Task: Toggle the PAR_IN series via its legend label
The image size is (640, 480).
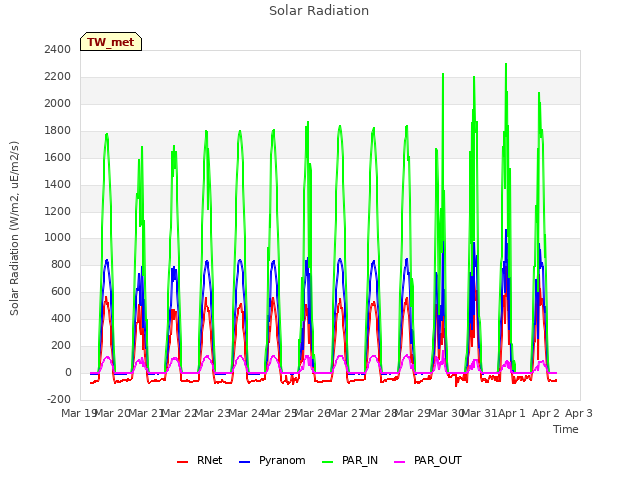Action: (x=360, y=460)
